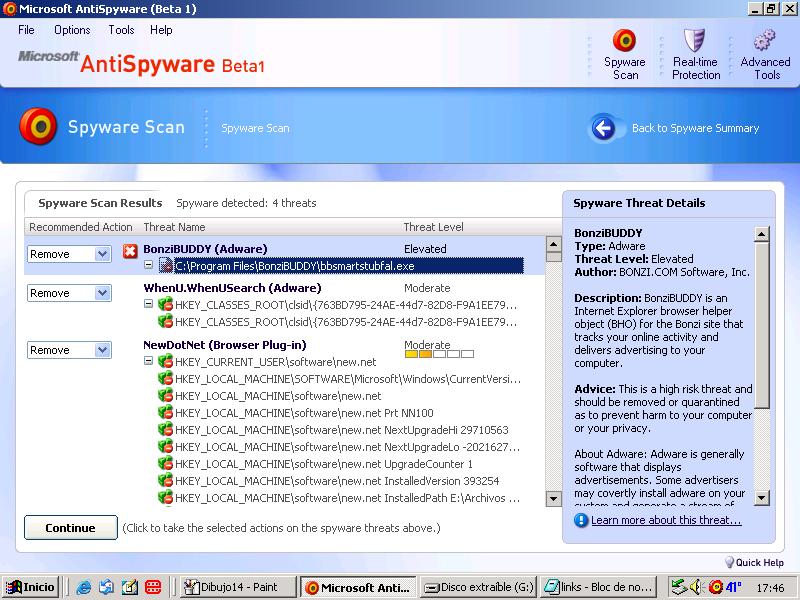This screenshot has width=800, height=600.
Task: Click 'Spyware detected: 4 threats' text
Action: click(x=246, y=203)
